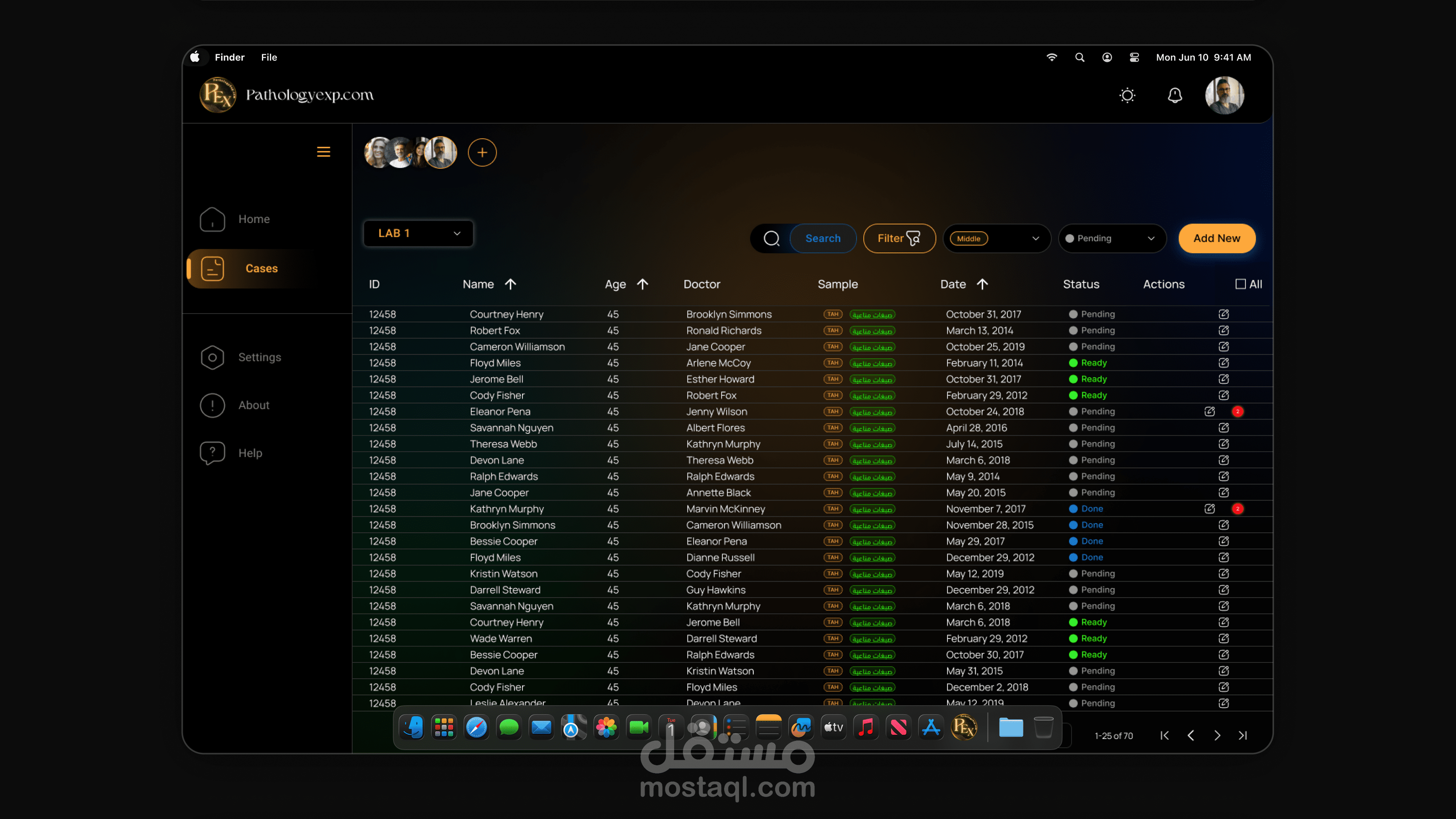The image size is (1456, 819).
Task: Open edit action for Courtney Henry's first row
Action: [1224, 314]
